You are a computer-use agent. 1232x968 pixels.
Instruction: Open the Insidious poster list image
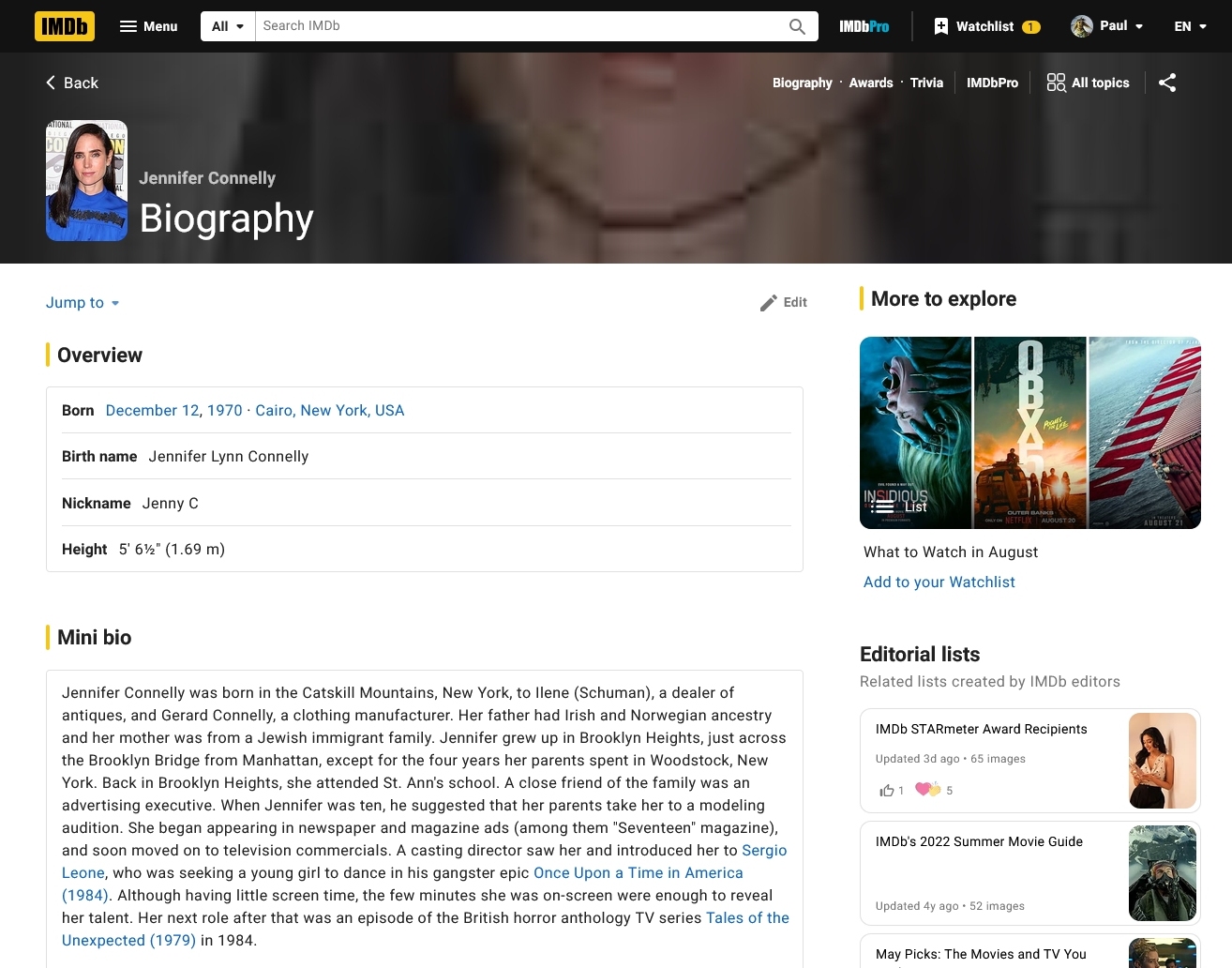(916, 432)
